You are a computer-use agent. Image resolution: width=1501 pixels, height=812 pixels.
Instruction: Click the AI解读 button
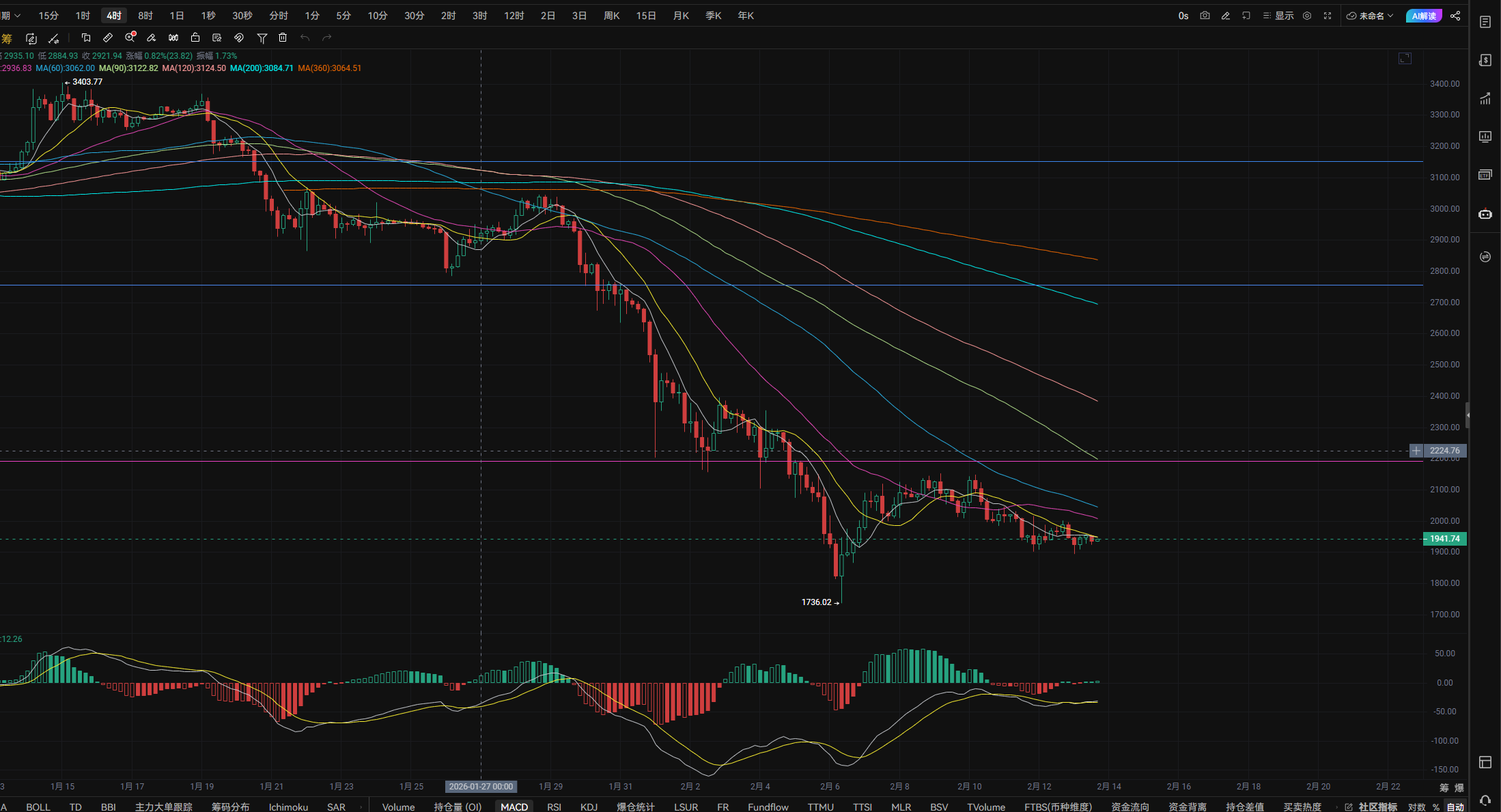1424,16
